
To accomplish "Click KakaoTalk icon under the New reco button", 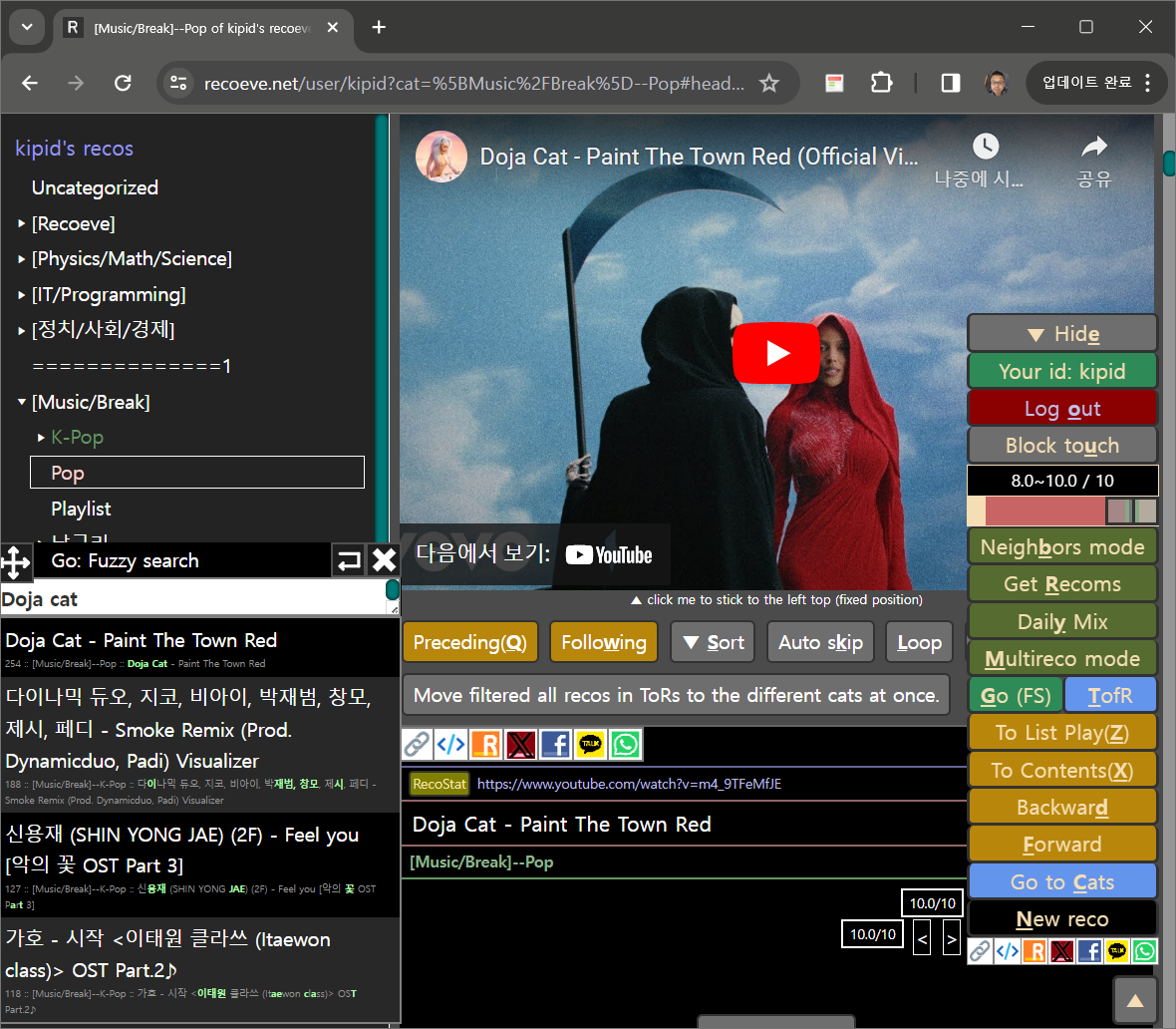I will pos(1117,951).
